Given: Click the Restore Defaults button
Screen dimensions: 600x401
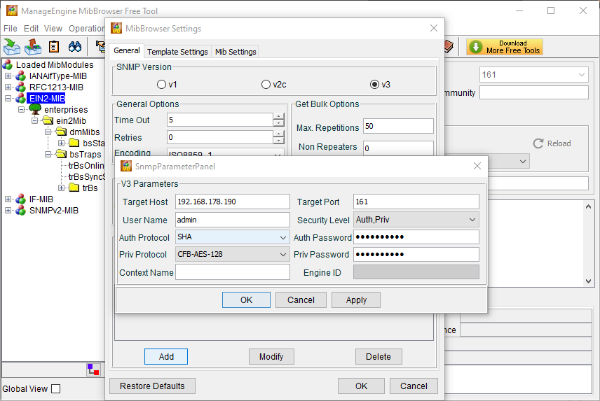Looking at the screenshot, I should (152, 386).
